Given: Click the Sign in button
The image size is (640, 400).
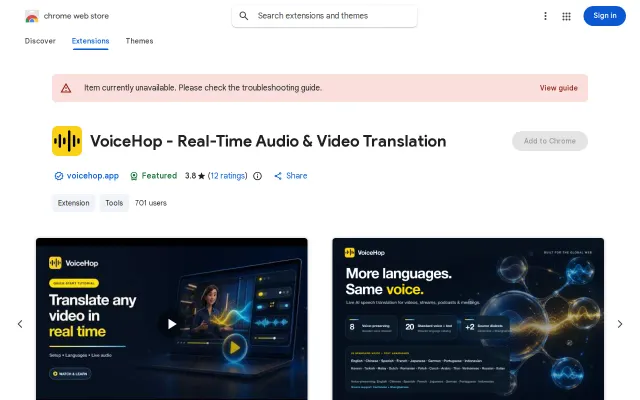Looking at the screenshot, I should (x=604, y=16).
